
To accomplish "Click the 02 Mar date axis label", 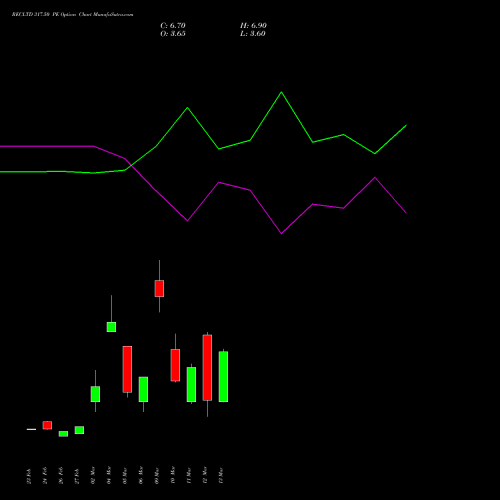I will (93, 475).
